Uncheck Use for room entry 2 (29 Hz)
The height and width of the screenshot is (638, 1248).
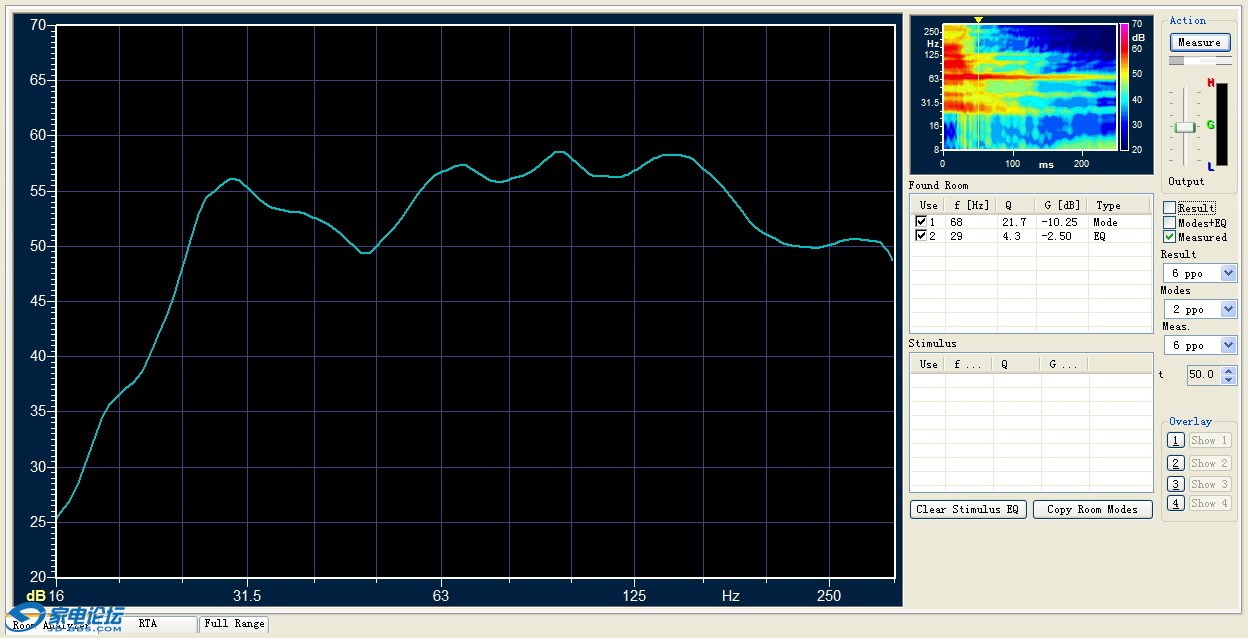pyautogui.click(x=921, y=236)
